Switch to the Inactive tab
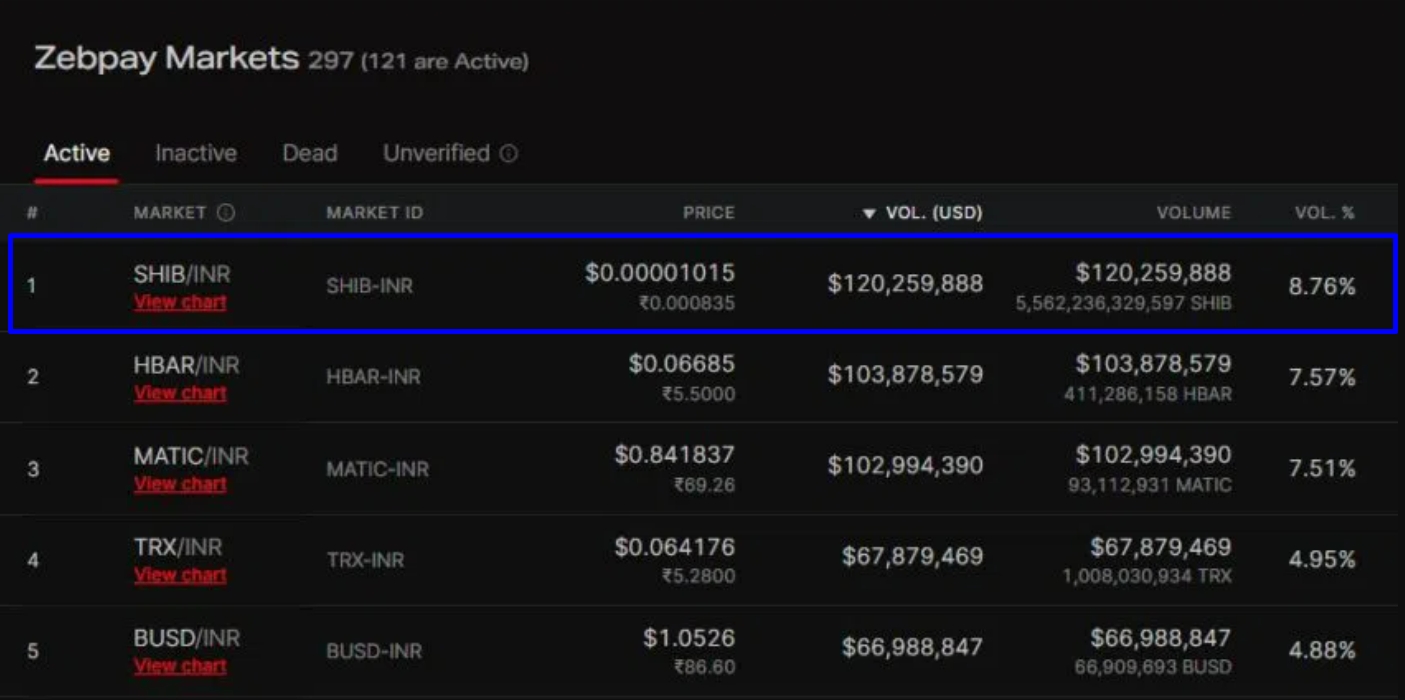The height and width of the screenshot is (700, 1405). pos(196,153)
